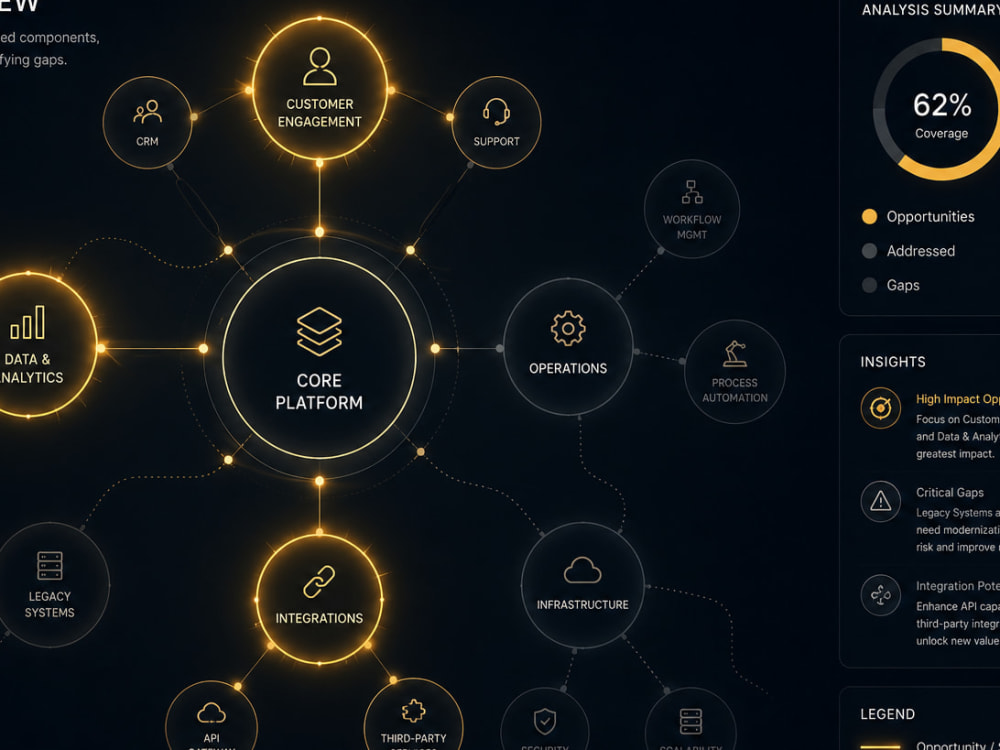1000x750 pixels.
Task: Click the yellow Opportunities legend dot
Action: (x=869, y=216)
